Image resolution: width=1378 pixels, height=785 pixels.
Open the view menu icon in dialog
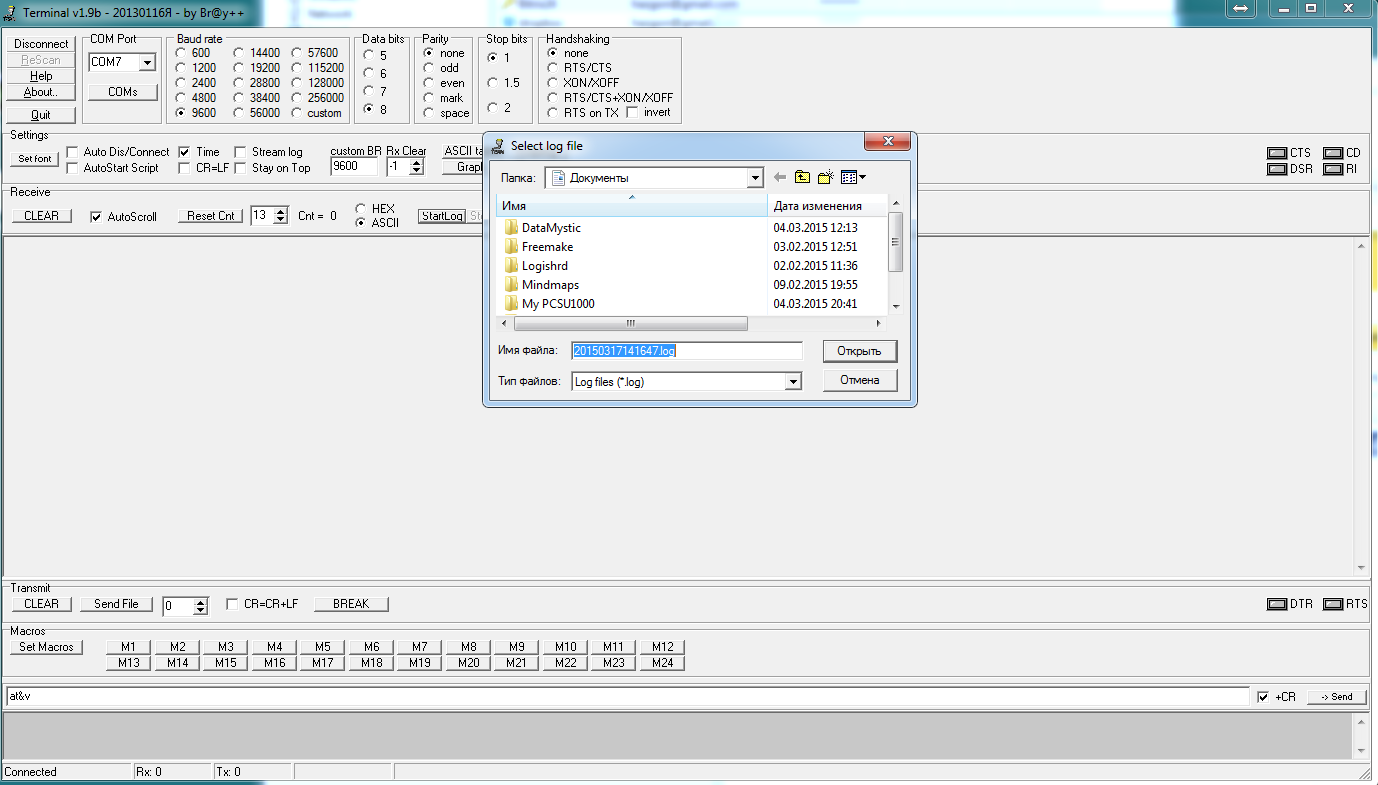point(852,178)
